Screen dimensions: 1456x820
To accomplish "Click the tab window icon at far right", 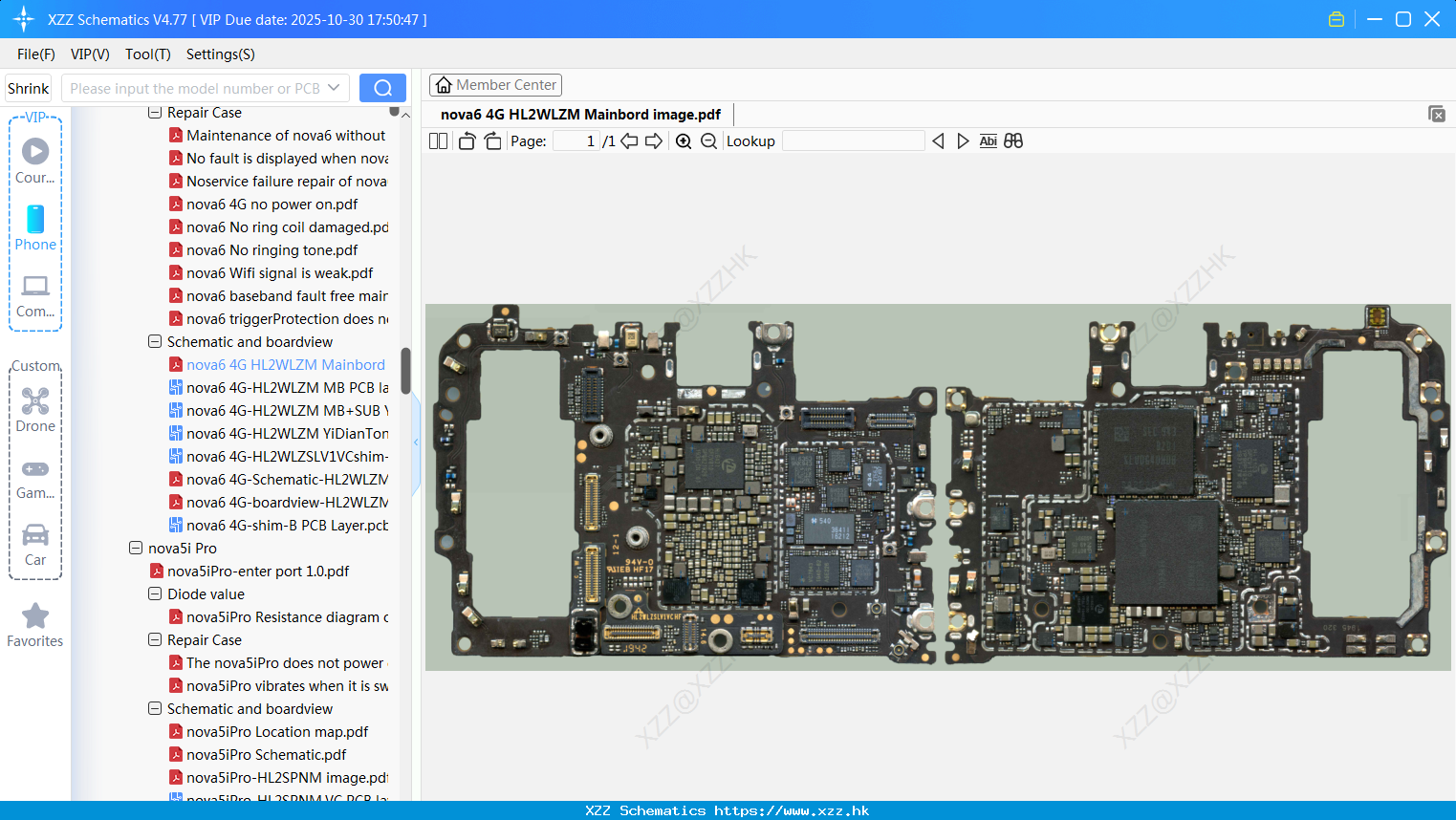I will 1437,114.
